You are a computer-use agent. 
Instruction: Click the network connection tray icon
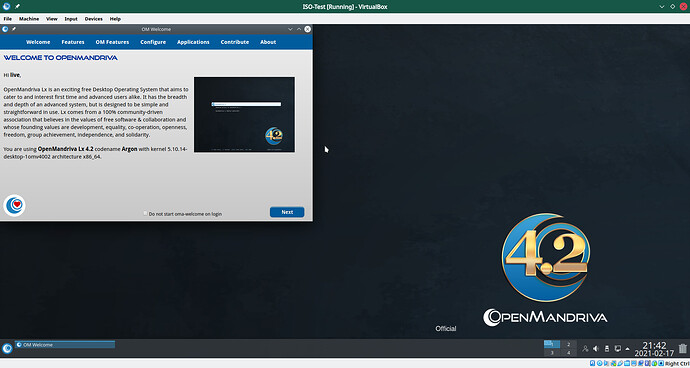pos(617,349)
